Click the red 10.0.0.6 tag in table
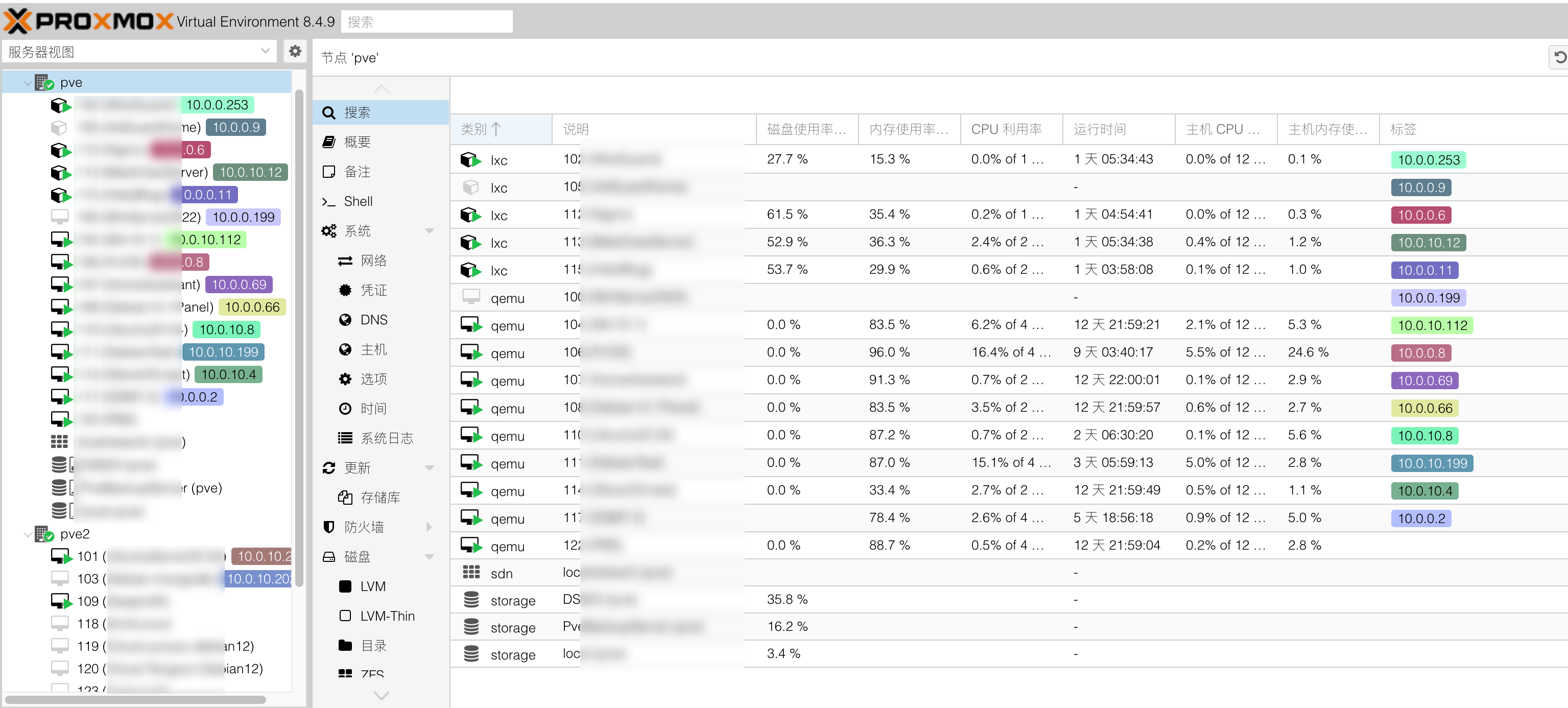The height and width of the screenshot is (708, 1568). tap(1421, 215)
